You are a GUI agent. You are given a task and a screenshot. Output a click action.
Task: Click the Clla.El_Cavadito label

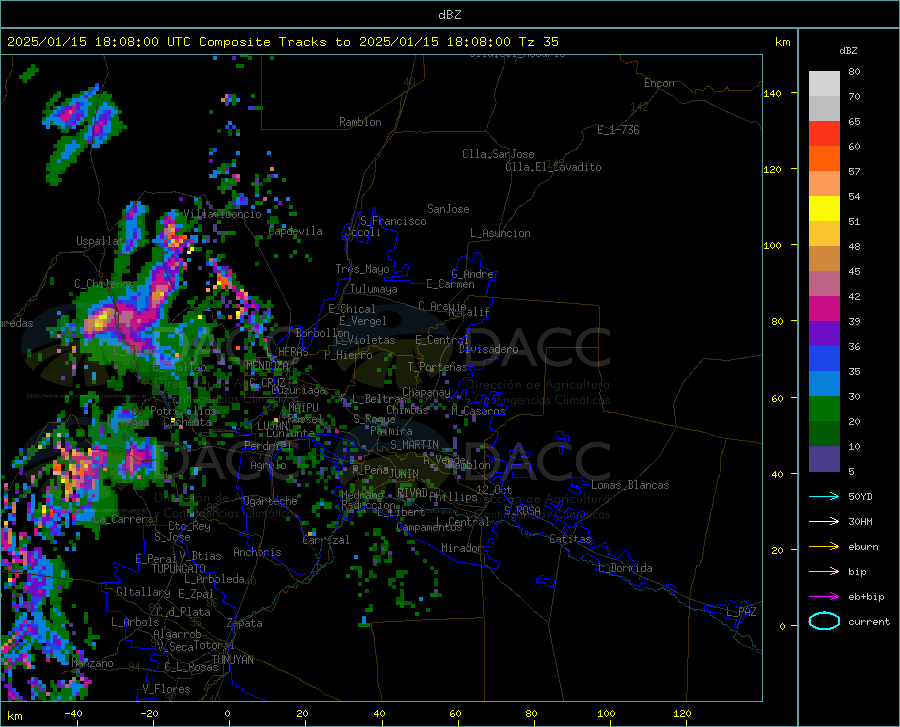click(553, 167)
